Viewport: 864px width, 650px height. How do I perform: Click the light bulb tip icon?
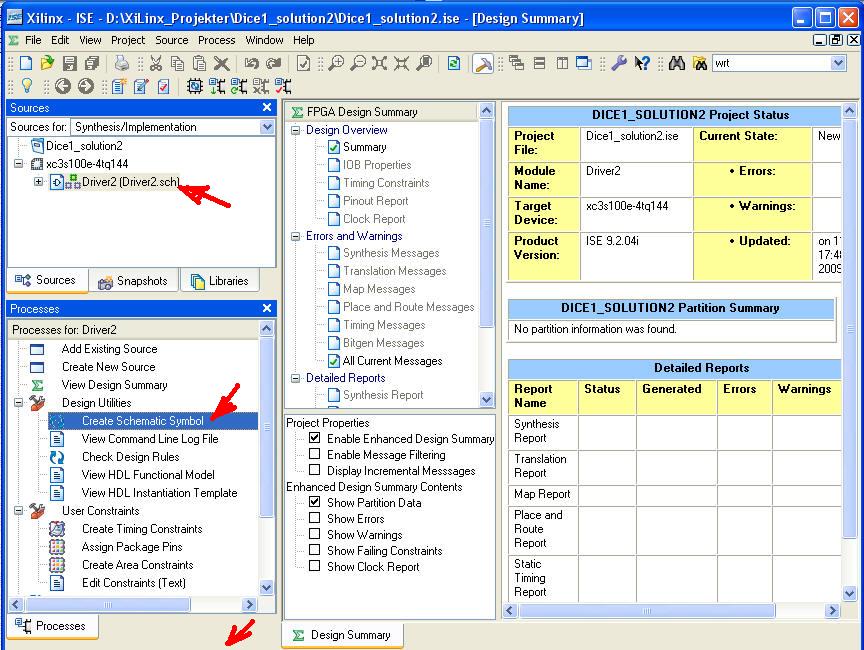tap(26, 86)
